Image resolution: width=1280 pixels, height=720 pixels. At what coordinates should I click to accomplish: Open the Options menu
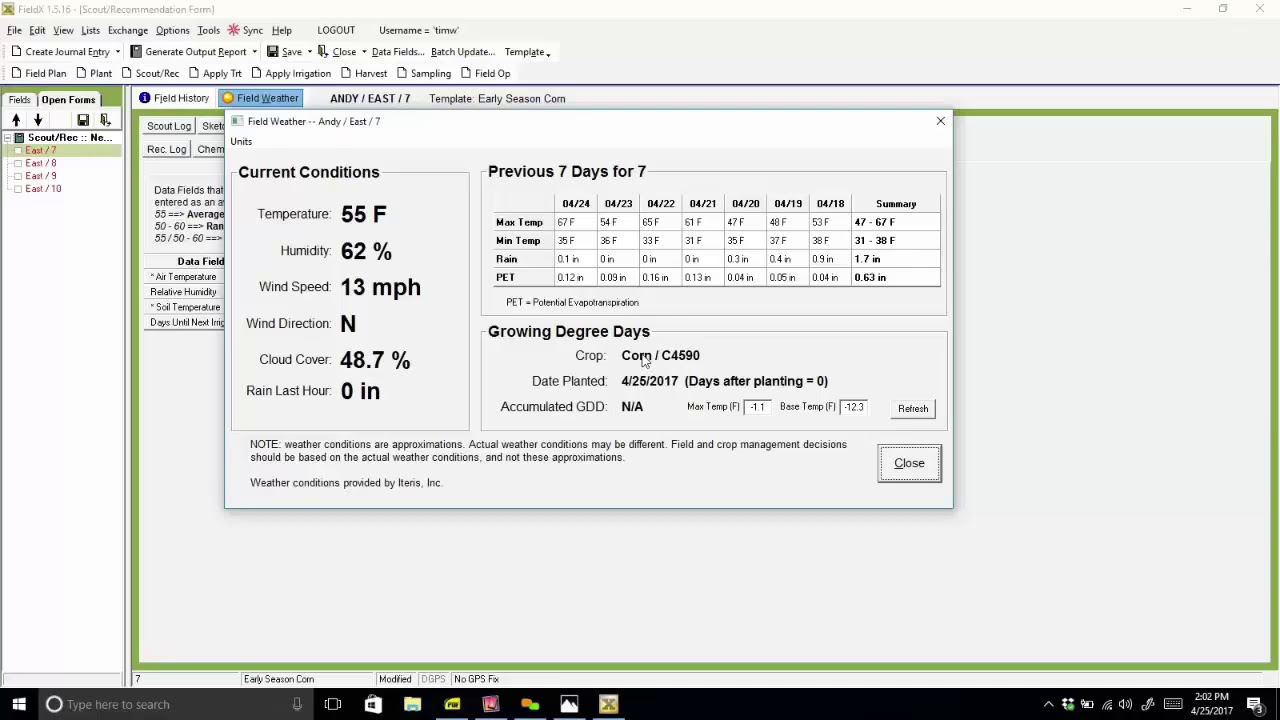coord(172,30)
